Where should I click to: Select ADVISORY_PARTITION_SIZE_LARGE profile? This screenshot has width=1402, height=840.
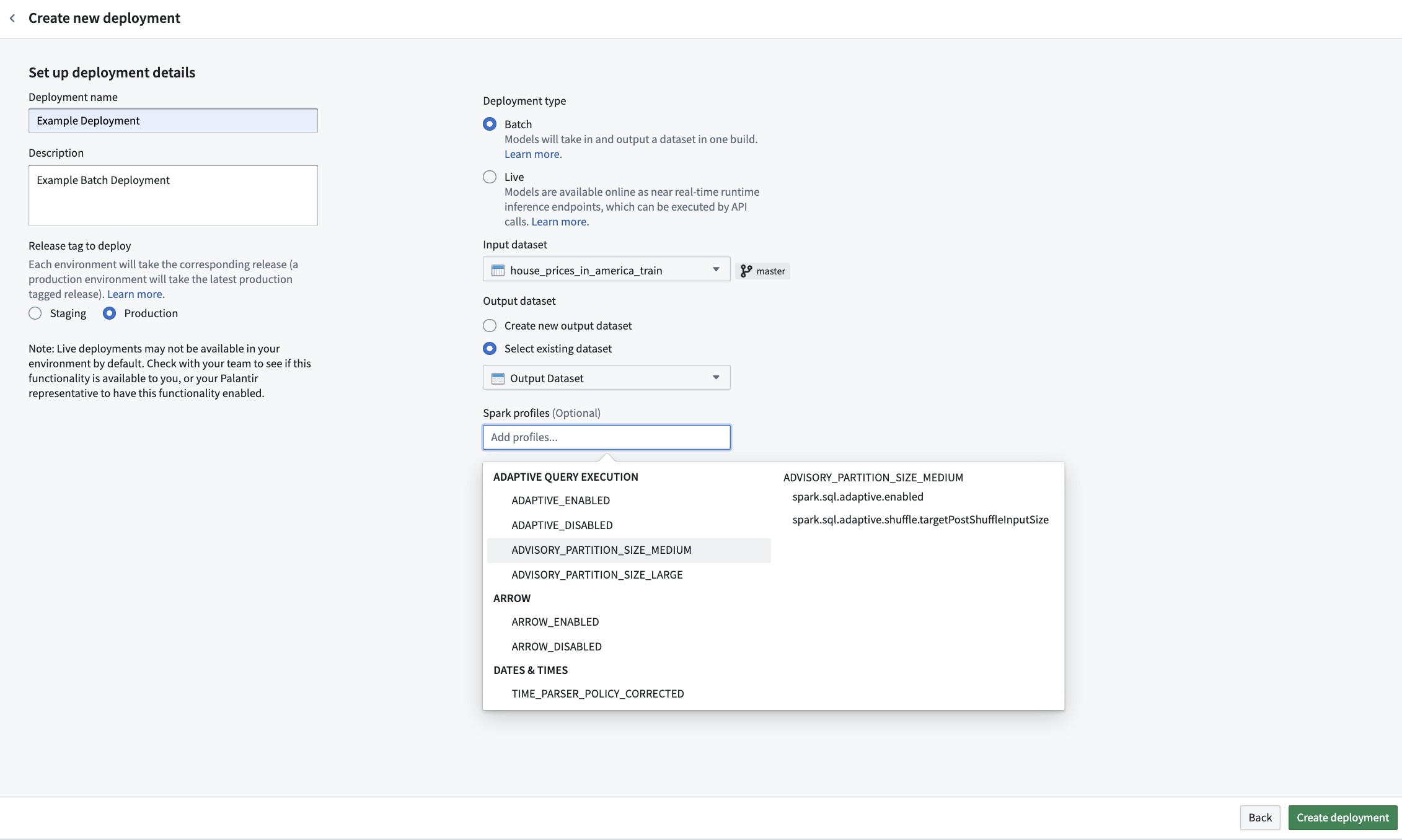pyautogui.click(x=628, y=575)
